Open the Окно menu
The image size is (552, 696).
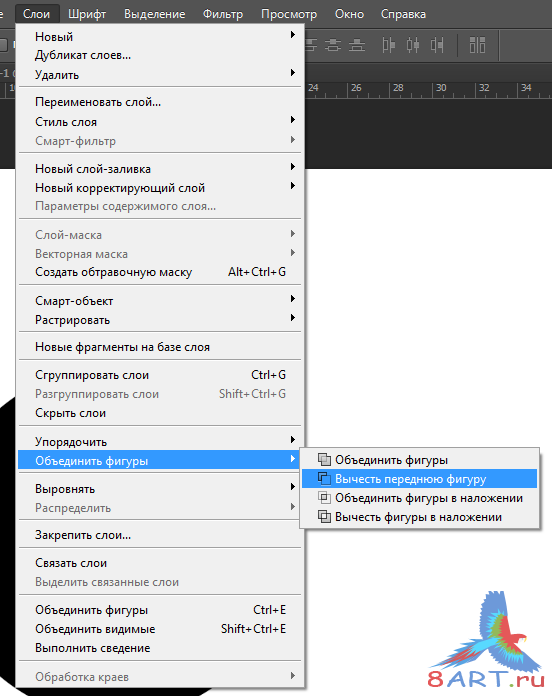[x=349, y=14]
